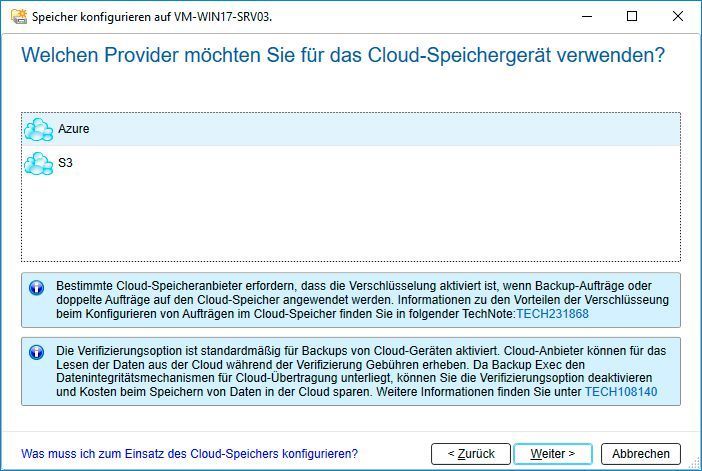Open the TECH108140 link
Viewport: 702px width, 471px height.
pos(621,392)
